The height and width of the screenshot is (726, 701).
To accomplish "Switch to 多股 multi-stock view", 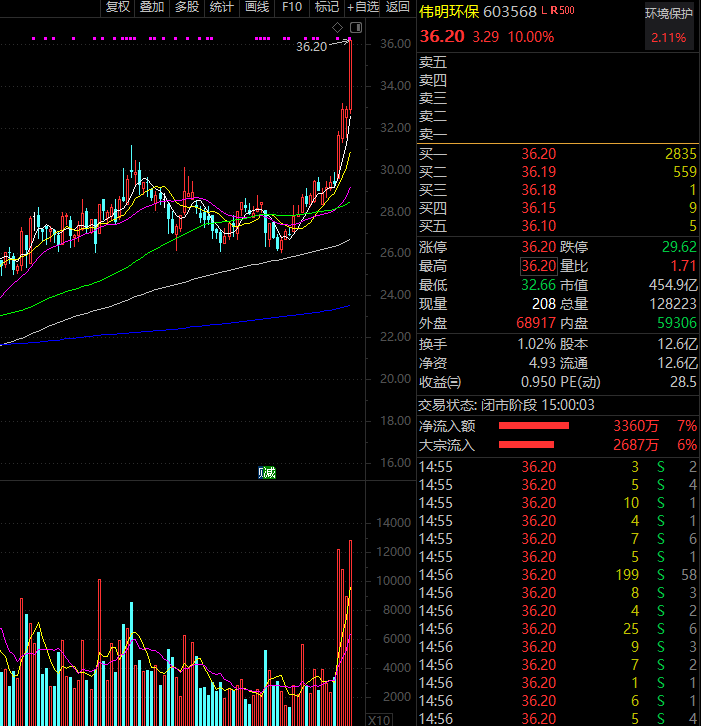I will pos(187,7).
